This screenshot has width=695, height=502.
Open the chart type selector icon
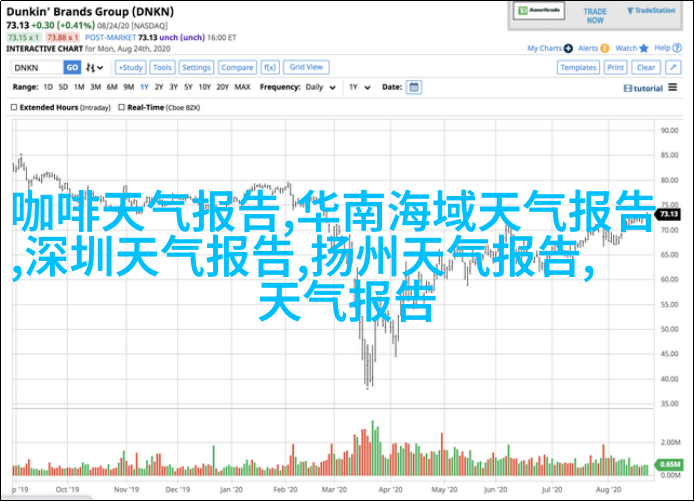pos(94,67)
